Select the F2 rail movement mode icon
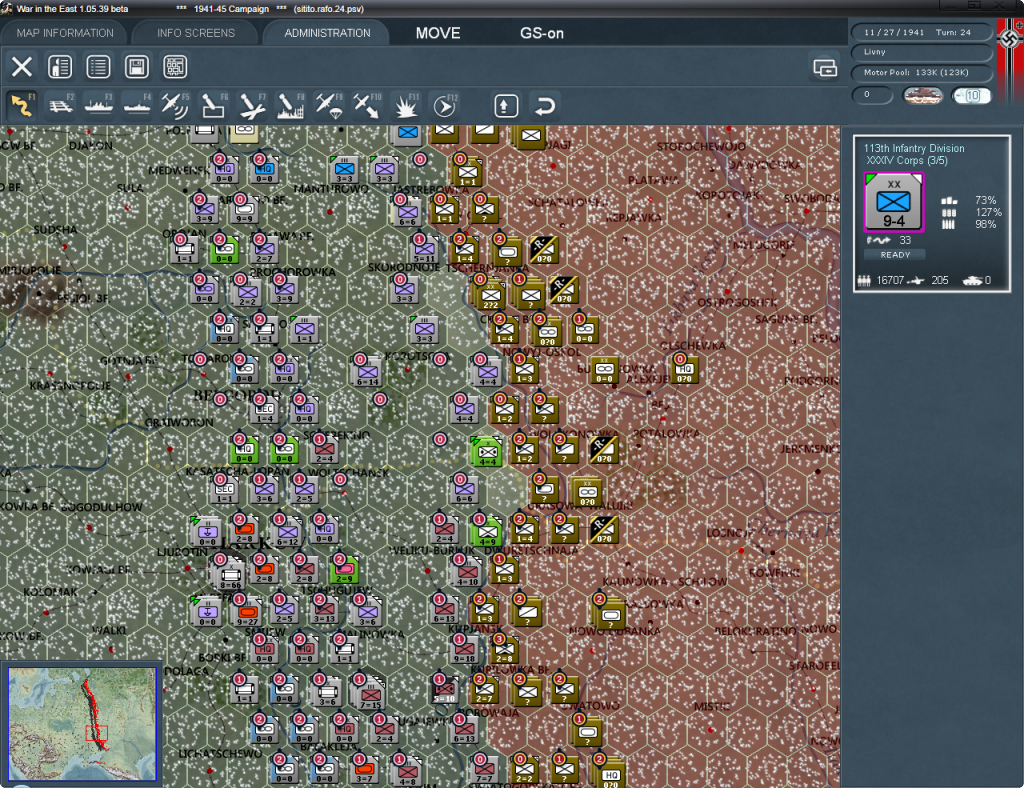 (61, 105)
